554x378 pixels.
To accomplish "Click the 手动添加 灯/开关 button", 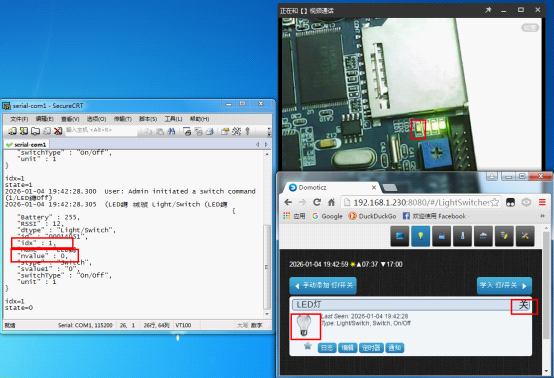I will tap(323, 285).
